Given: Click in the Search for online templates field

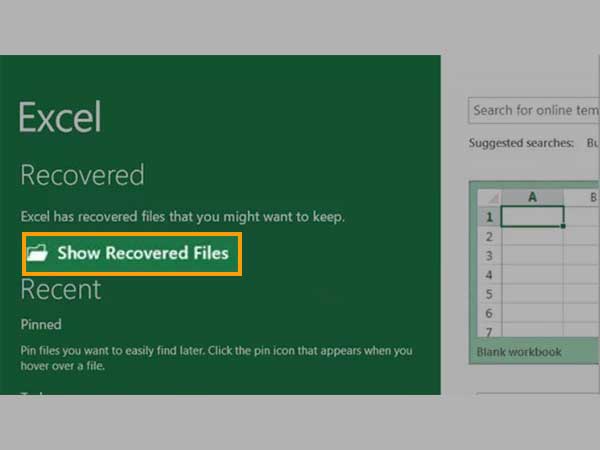Looking at the screenshot, I should click(x=534, y=111).
